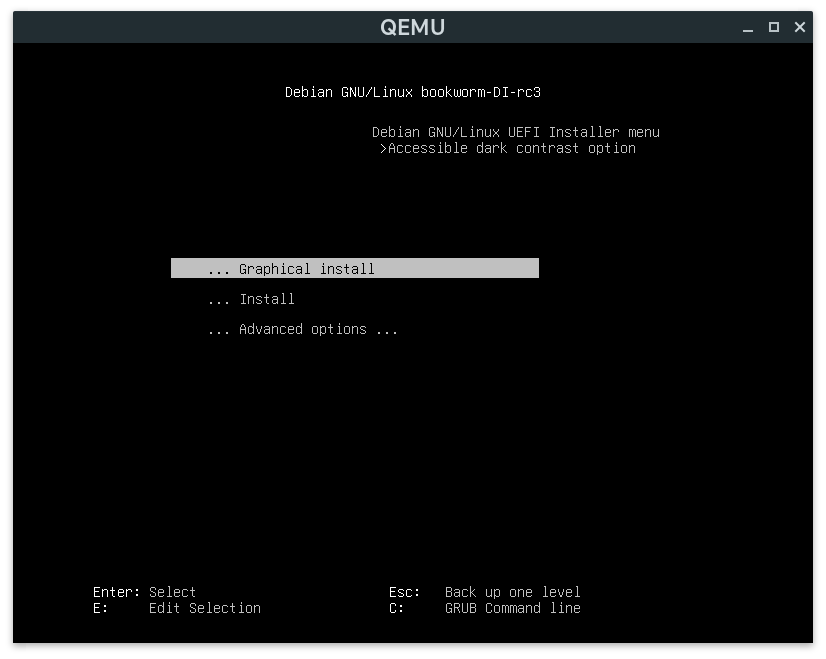Choose the Install menu entry

(x=251, y=299)
